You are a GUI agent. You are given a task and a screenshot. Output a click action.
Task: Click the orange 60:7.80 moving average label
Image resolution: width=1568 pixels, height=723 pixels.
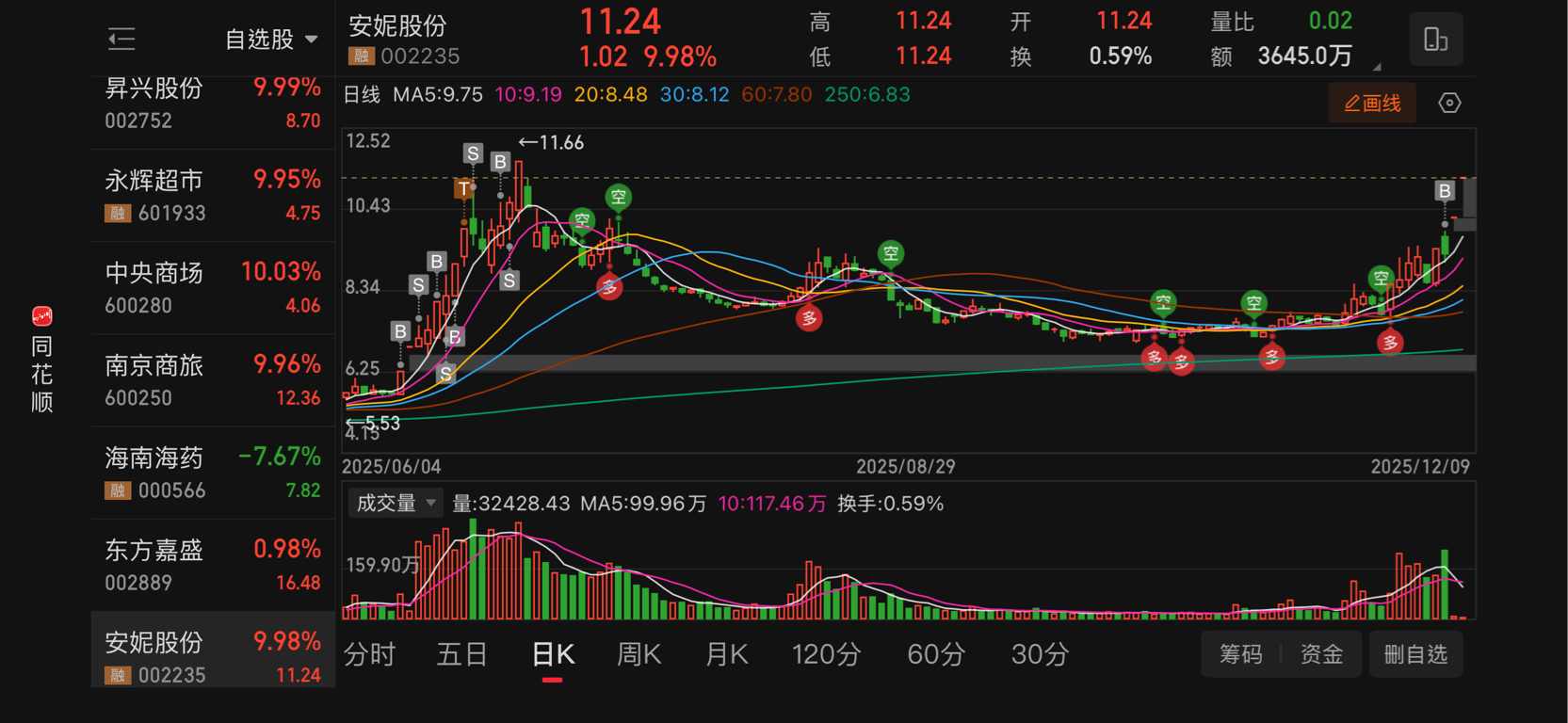pos(777,95)
